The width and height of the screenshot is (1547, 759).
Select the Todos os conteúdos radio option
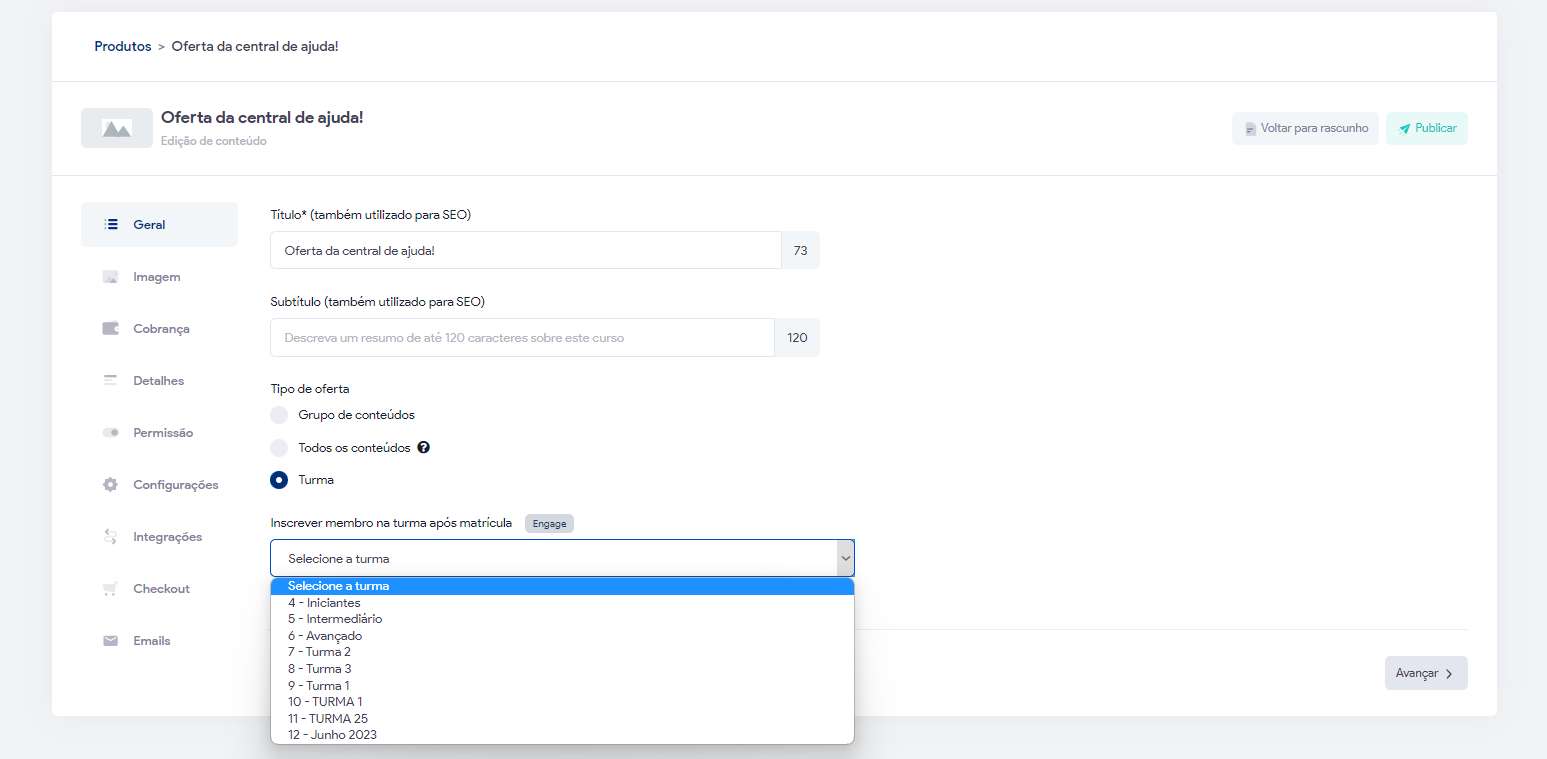point(279,448)
